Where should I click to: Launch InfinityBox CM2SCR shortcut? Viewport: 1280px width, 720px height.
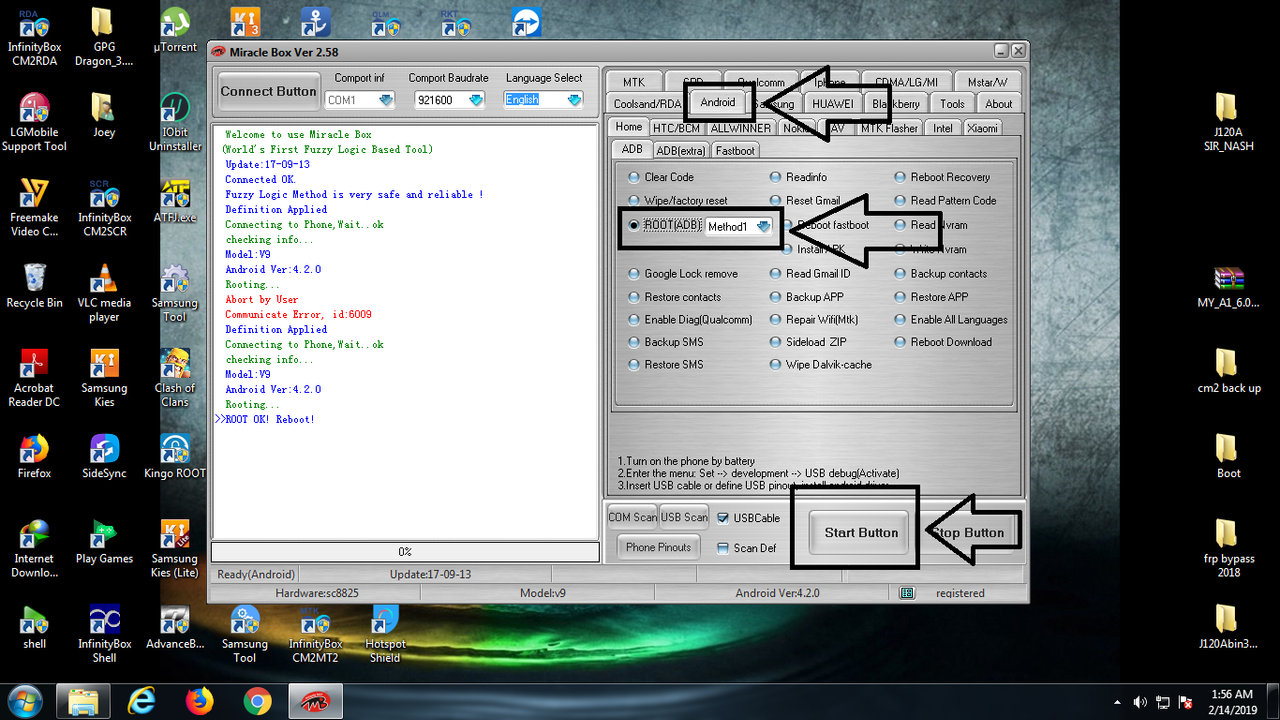click(104, 207)
